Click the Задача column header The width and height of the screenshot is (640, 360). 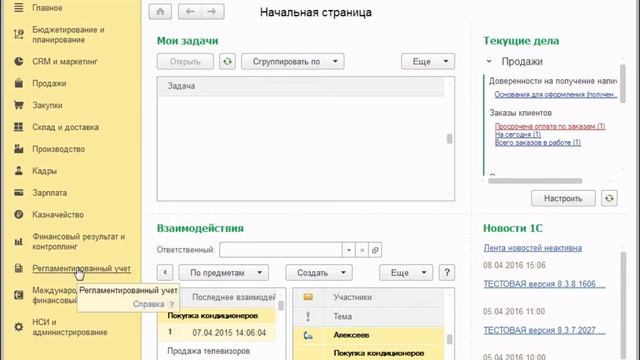coord(301,86)
